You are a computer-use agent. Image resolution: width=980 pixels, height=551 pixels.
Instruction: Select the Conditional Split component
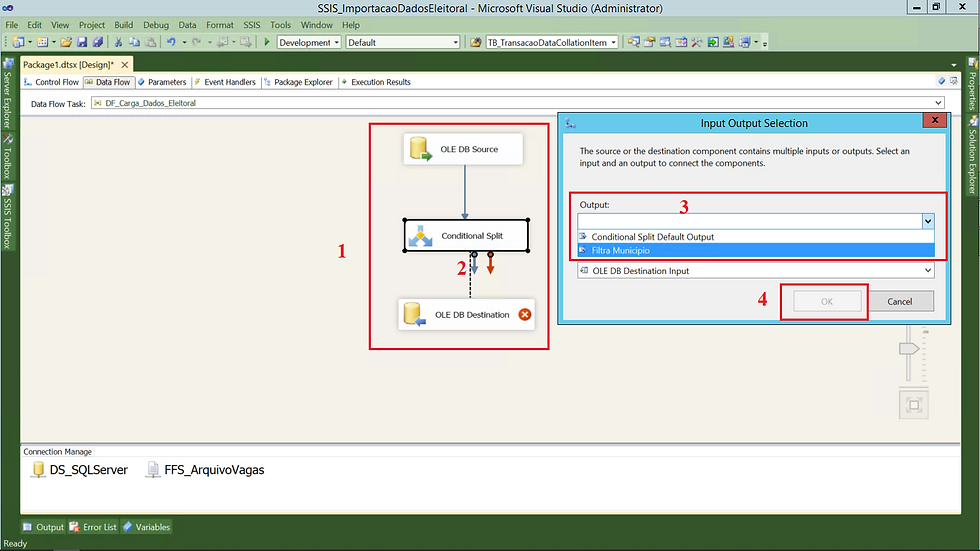pos(466,236)
